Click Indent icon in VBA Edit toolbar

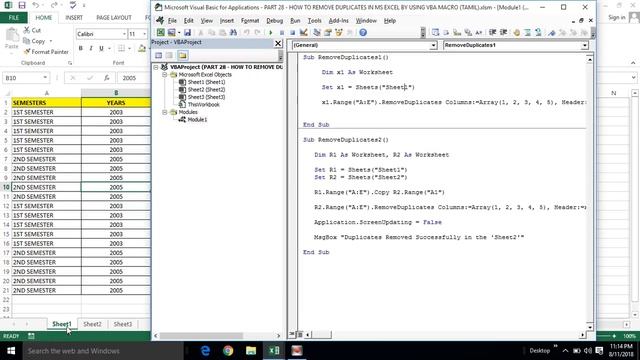(x=493, y=33)
